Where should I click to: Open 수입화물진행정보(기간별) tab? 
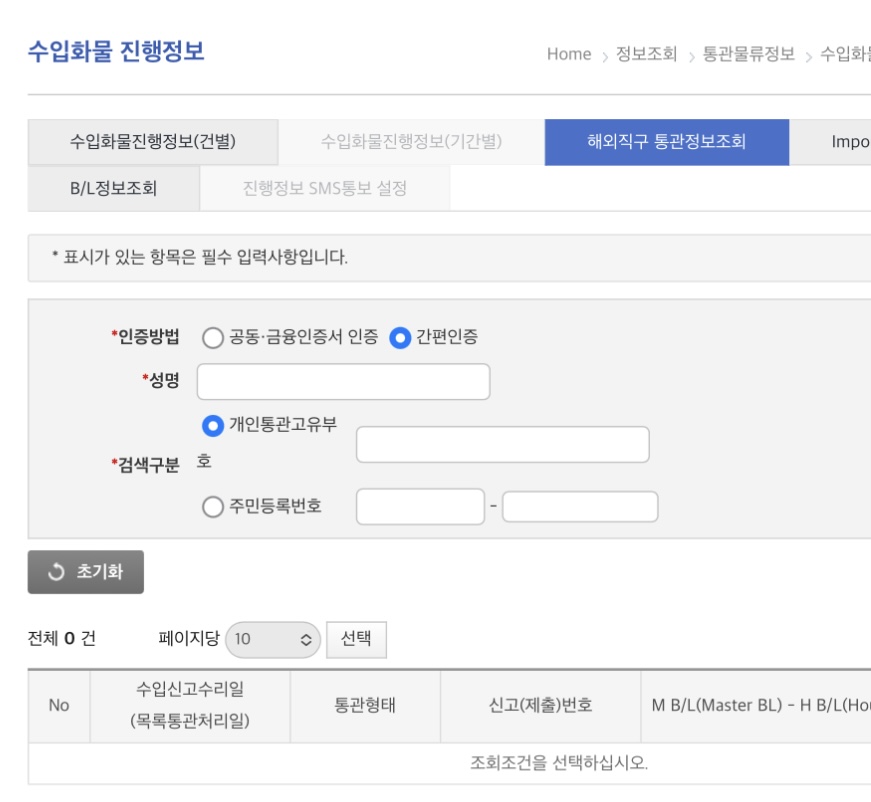[411, 142]
